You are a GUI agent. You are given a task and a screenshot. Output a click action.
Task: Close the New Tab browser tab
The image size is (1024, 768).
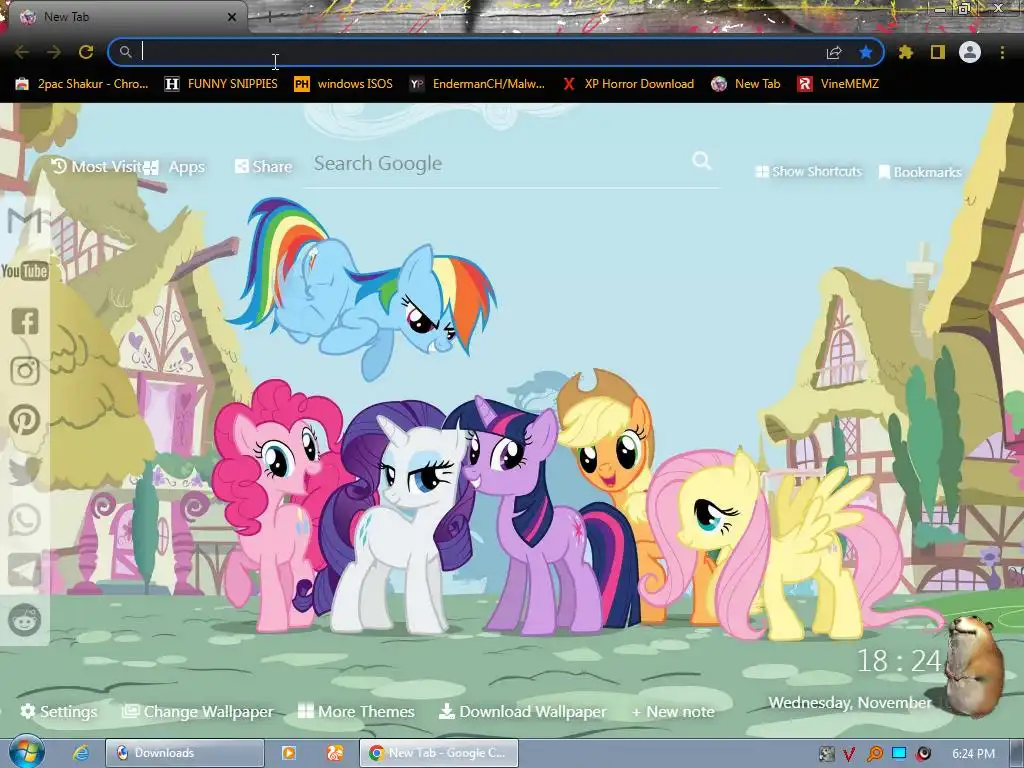pos(232,17)
